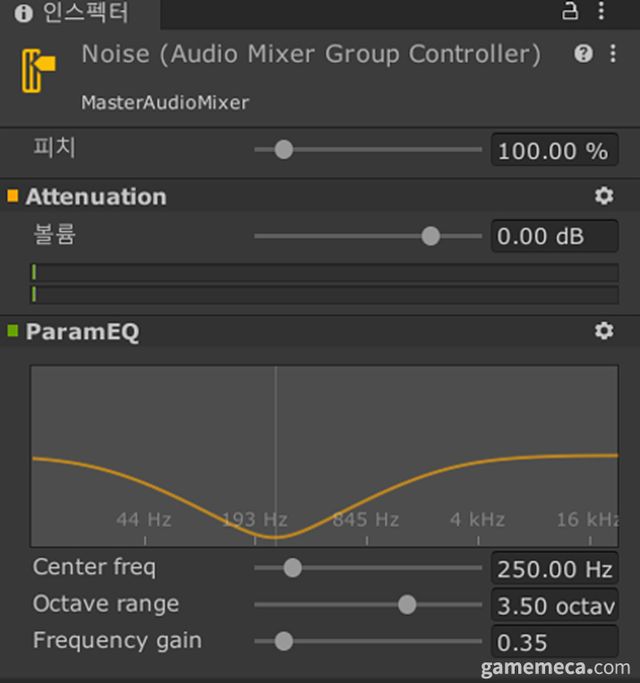Open the Inspector tab's three-dot menu
The image size is (640, 683).
coord(601,12)
